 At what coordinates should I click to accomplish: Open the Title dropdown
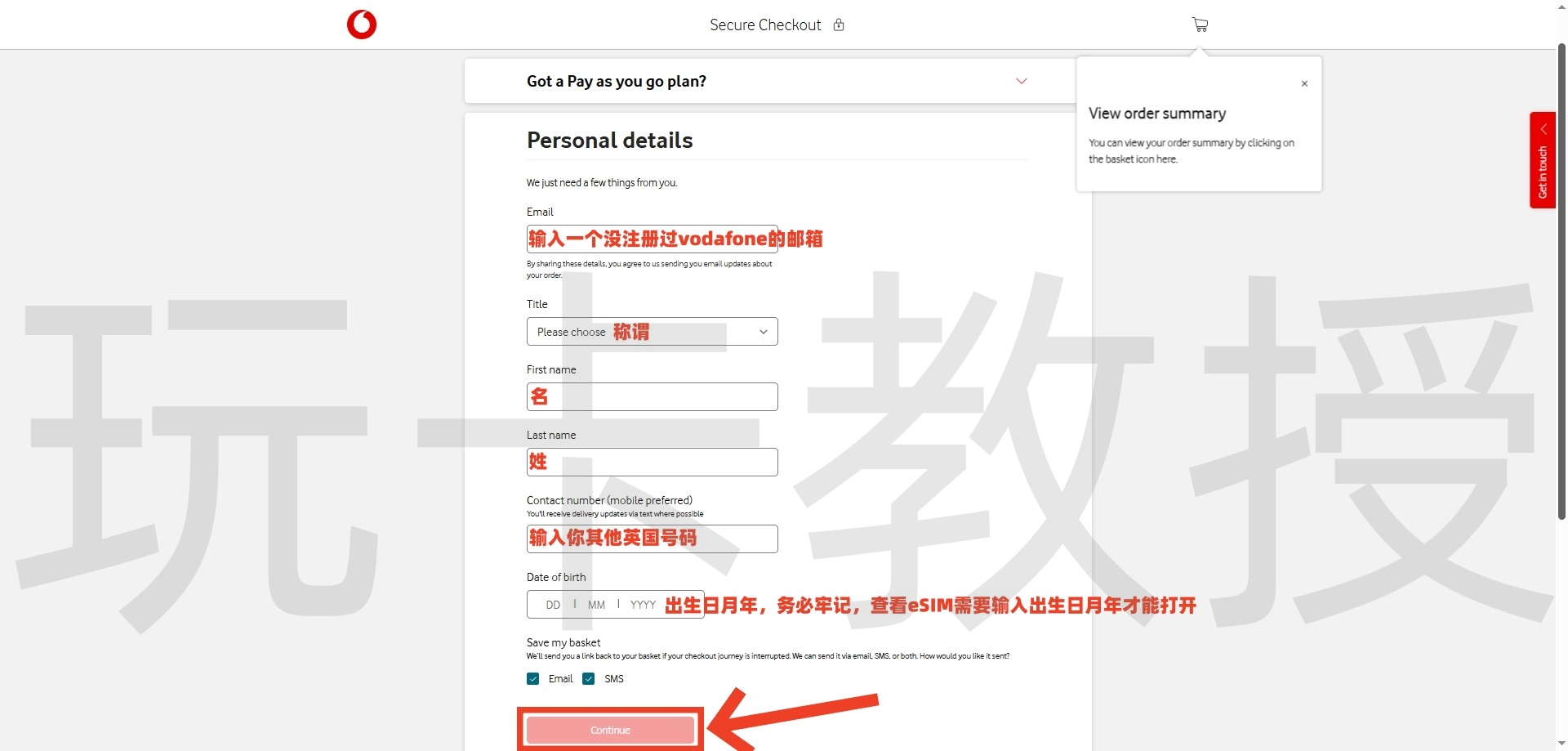pos(652,332)
